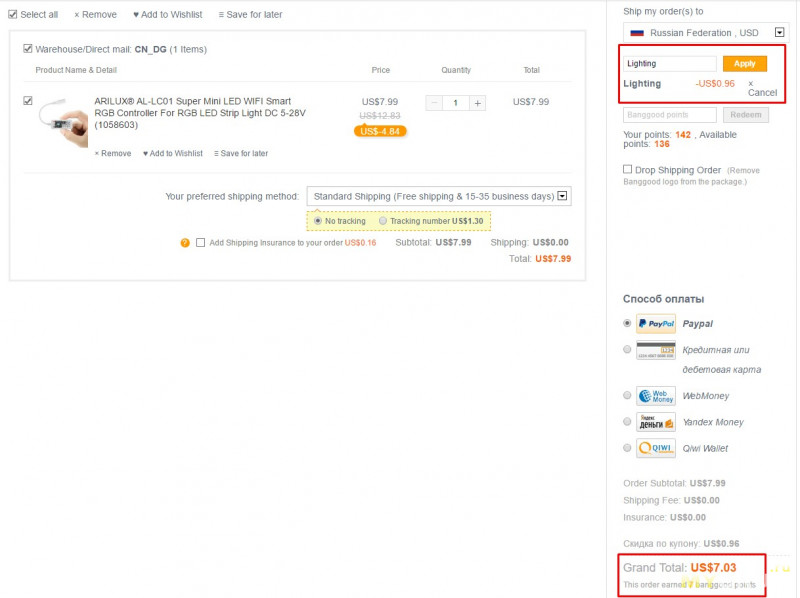Viewport: 800px width, 598px height.
Task: Click the quantity input field
Action: click(x=456, y=103)
